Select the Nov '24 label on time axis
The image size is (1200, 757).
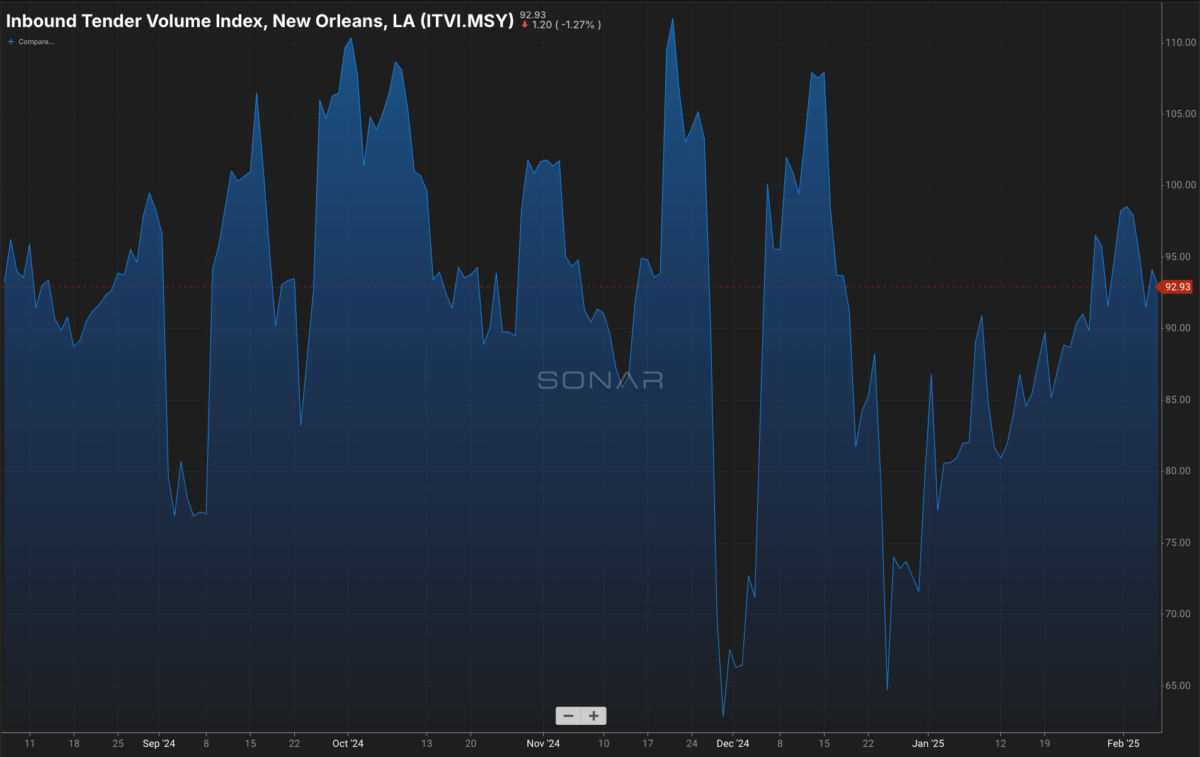tap(542, 744)
